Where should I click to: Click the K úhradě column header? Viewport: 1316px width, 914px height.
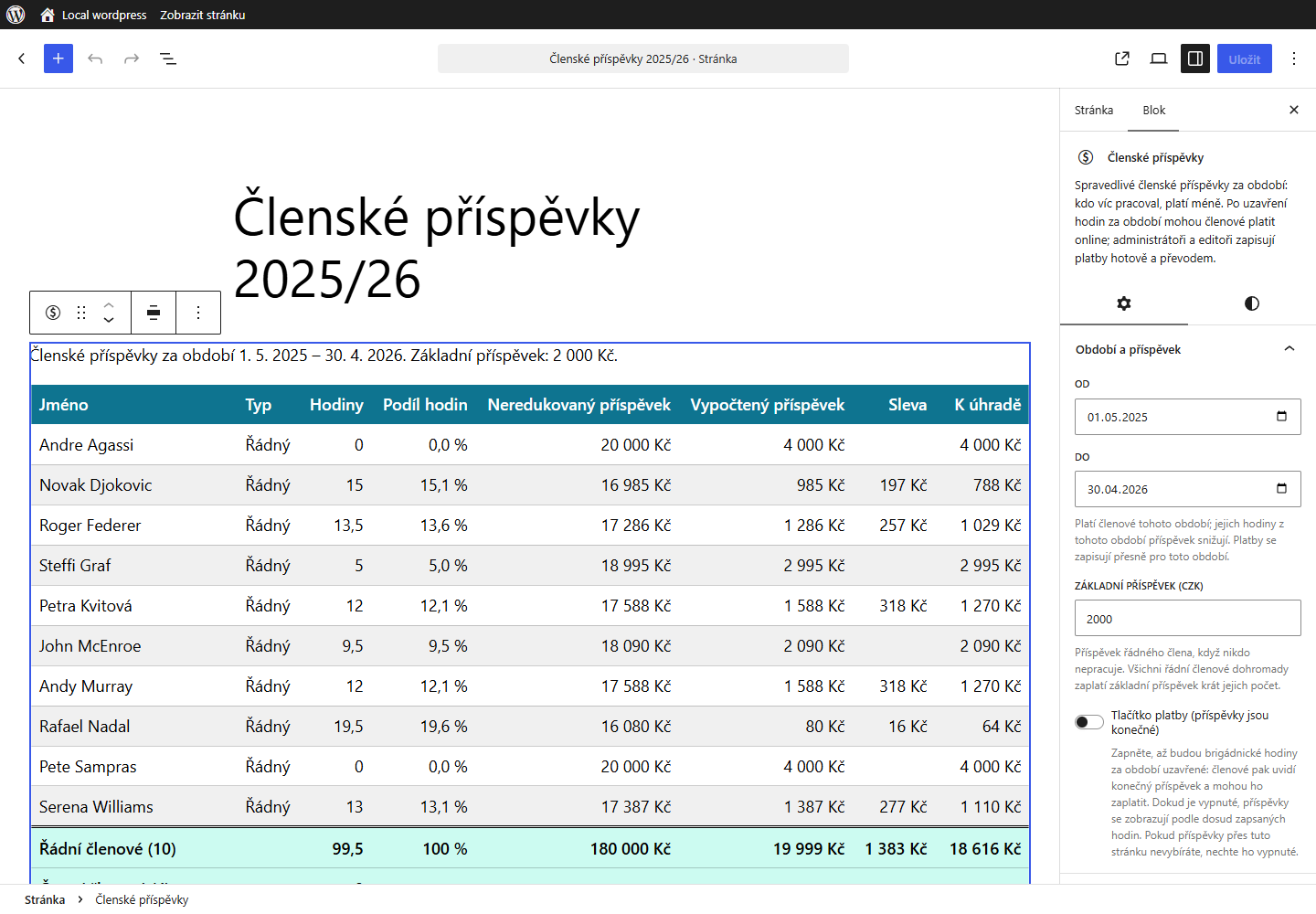point(988,405)
